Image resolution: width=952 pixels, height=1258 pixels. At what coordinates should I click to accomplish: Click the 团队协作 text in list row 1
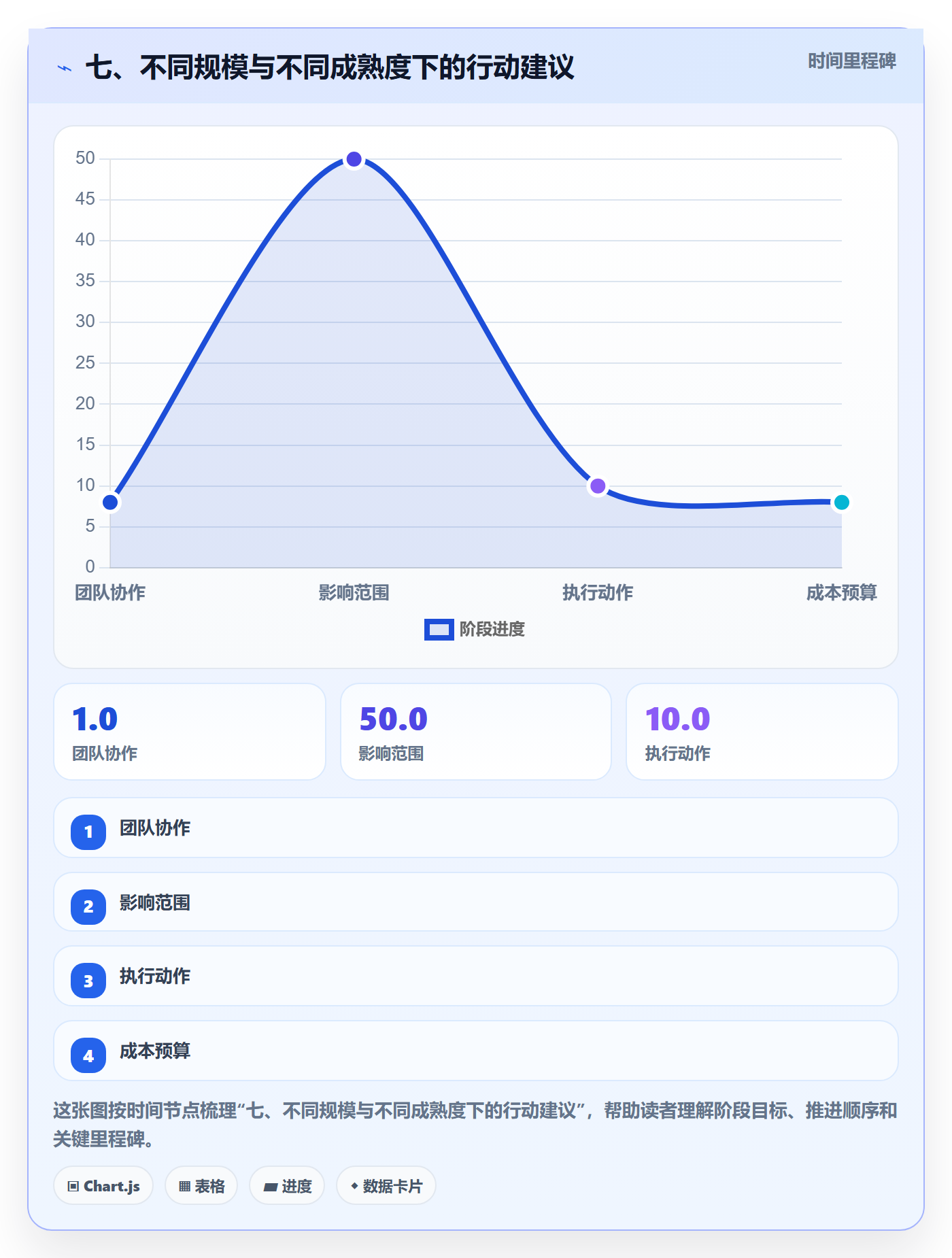155,828
